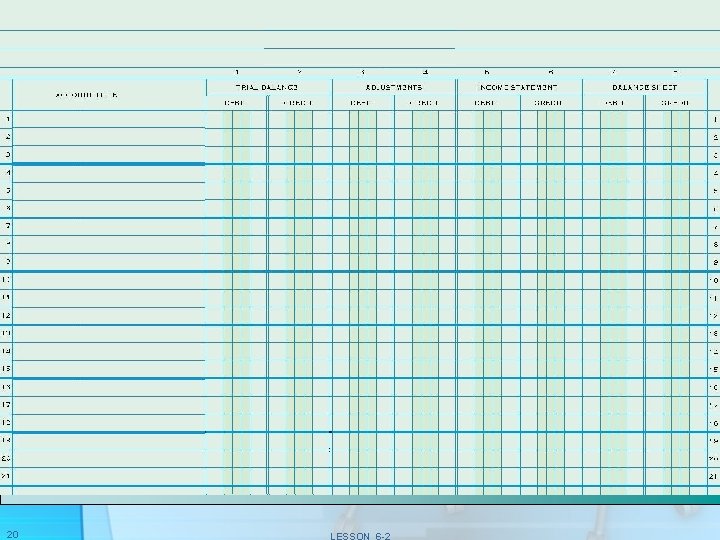Select line number 7 beside Account Title column

pyautogui.click(x=8, y=226)
